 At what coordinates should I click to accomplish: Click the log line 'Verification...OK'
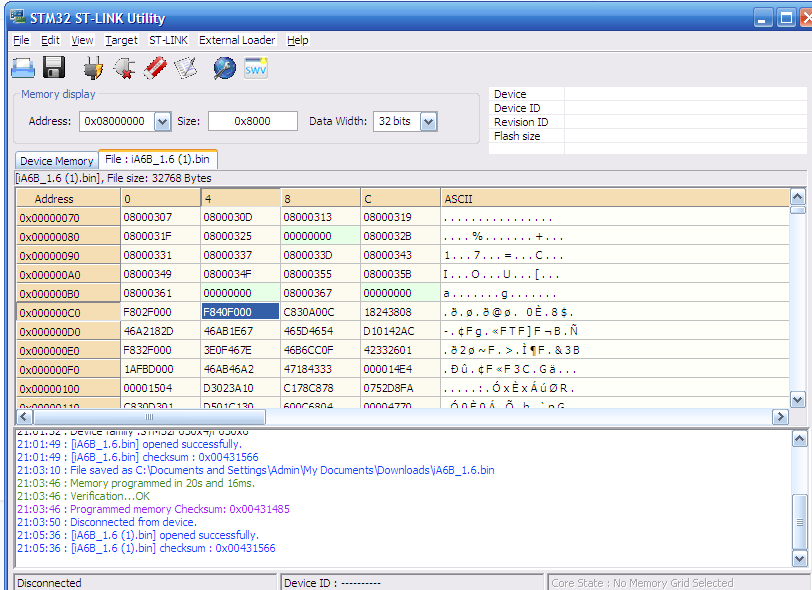pyautogui.click(x=83, y=496)
